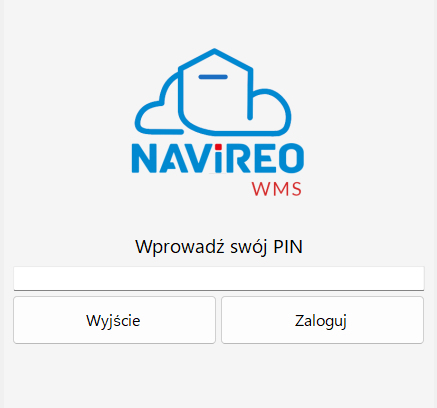Viewport: 437px width, 408px height.
Task: Click the "Wprowadź swój PIN" label
Action: pos(219,247)
